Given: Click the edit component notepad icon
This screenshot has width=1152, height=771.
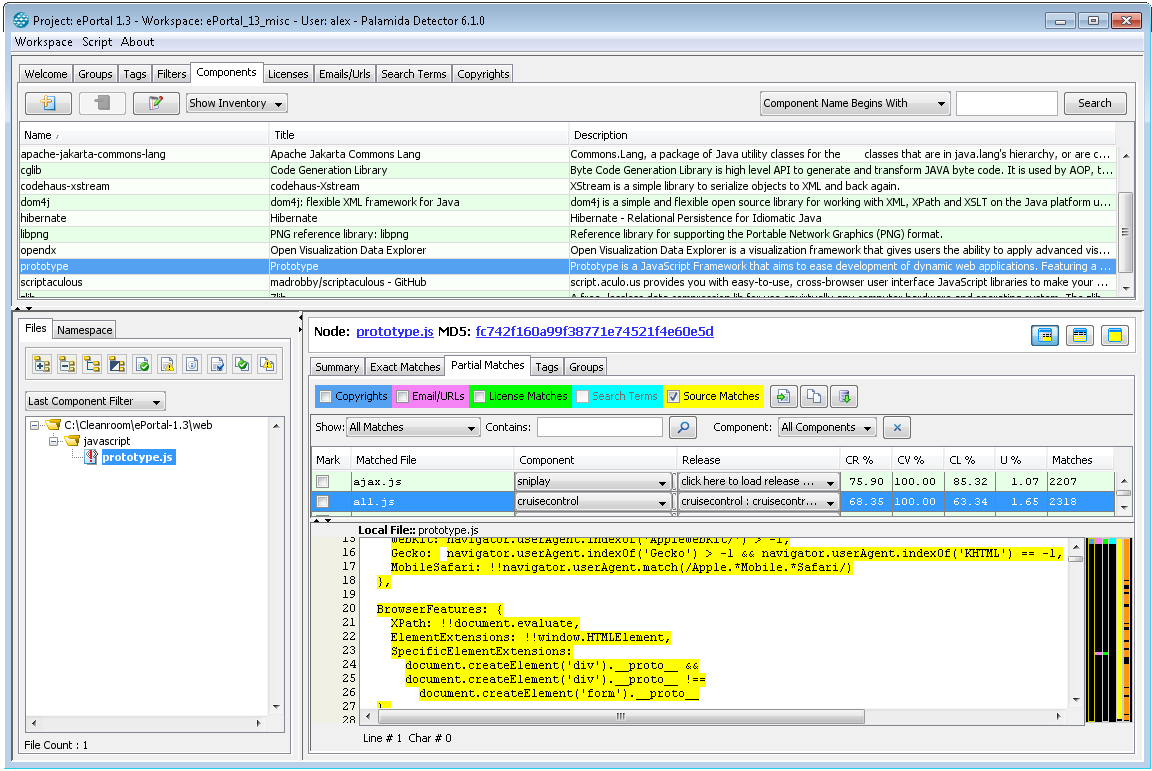Looking at the screenshot, I should point(156,103).
